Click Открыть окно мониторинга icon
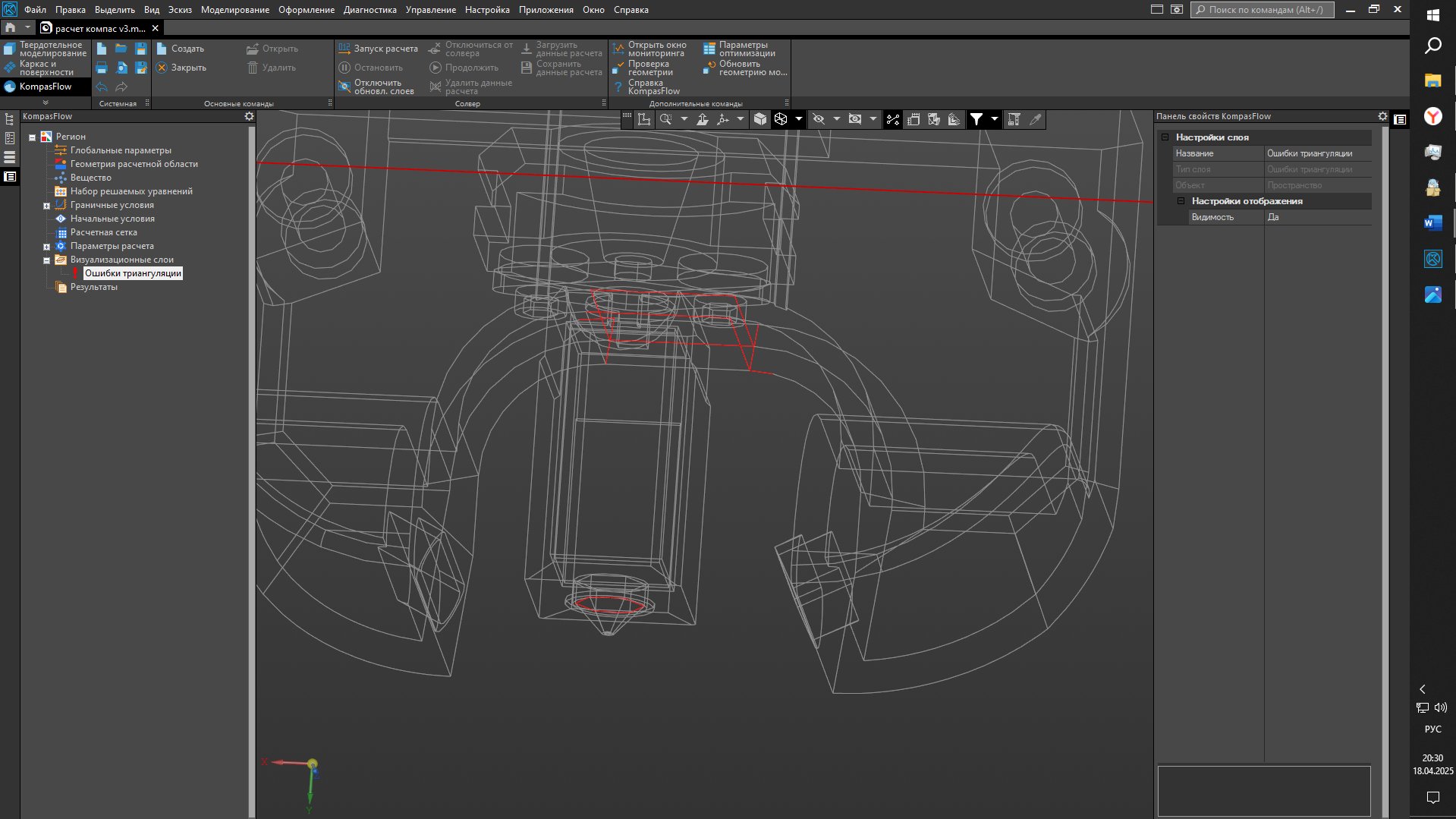Screen dimensions: 1456x819 618,49
